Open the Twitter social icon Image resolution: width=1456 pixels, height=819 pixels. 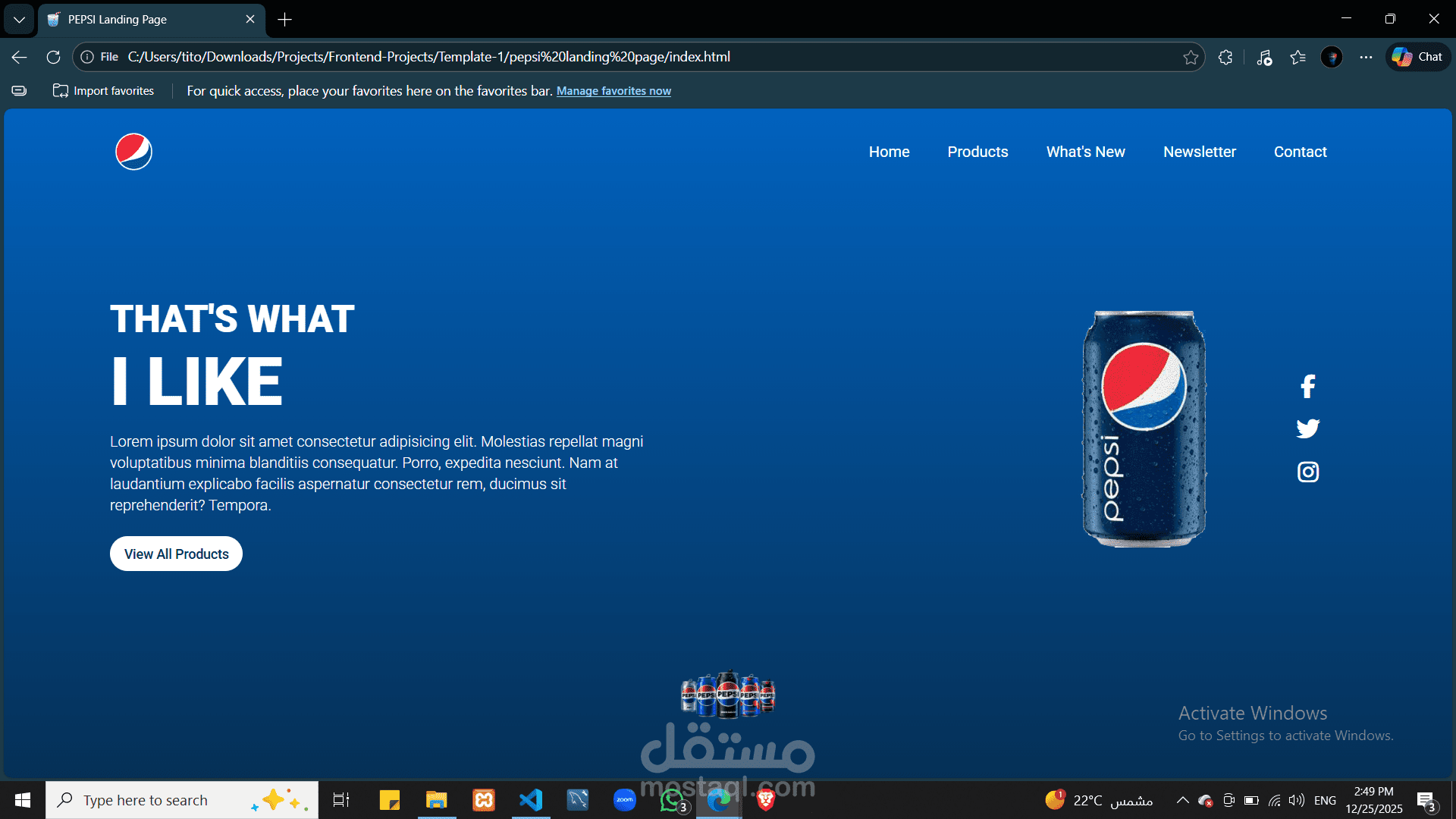pos(1307,428)
